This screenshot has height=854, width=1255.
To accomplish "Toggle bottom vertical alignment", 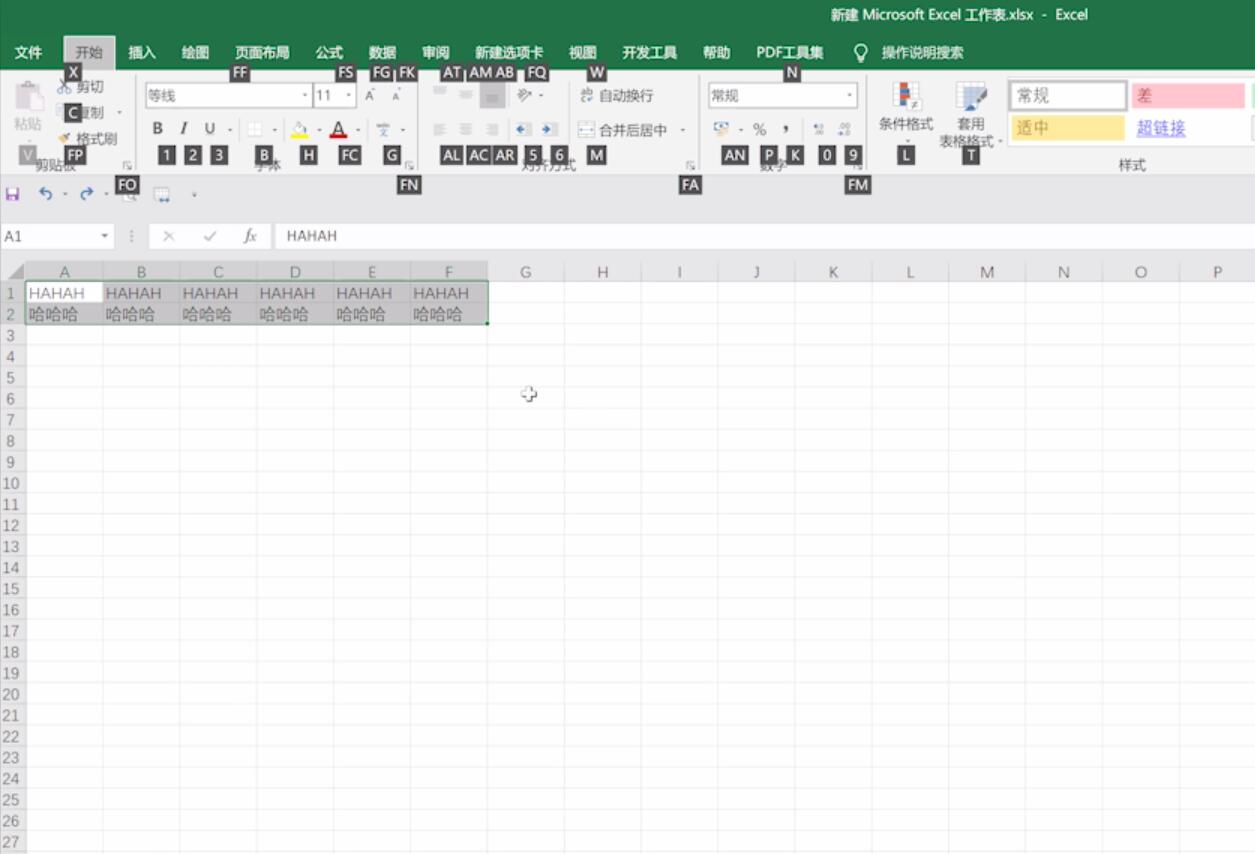I will click(491, 95).
